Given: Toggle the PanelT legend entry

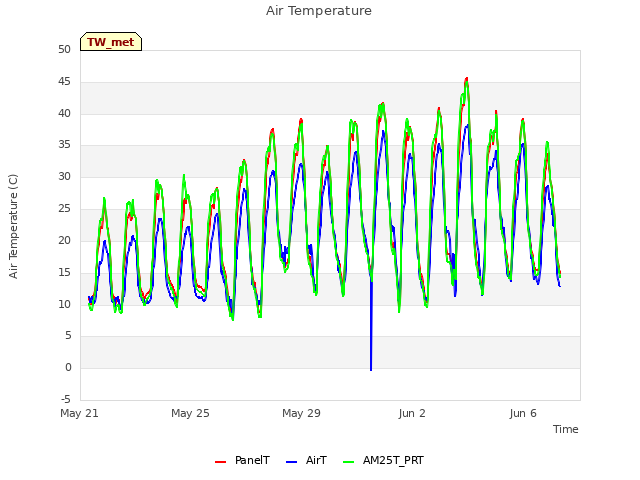Looking at the screenshot, I should click(242, 460).
